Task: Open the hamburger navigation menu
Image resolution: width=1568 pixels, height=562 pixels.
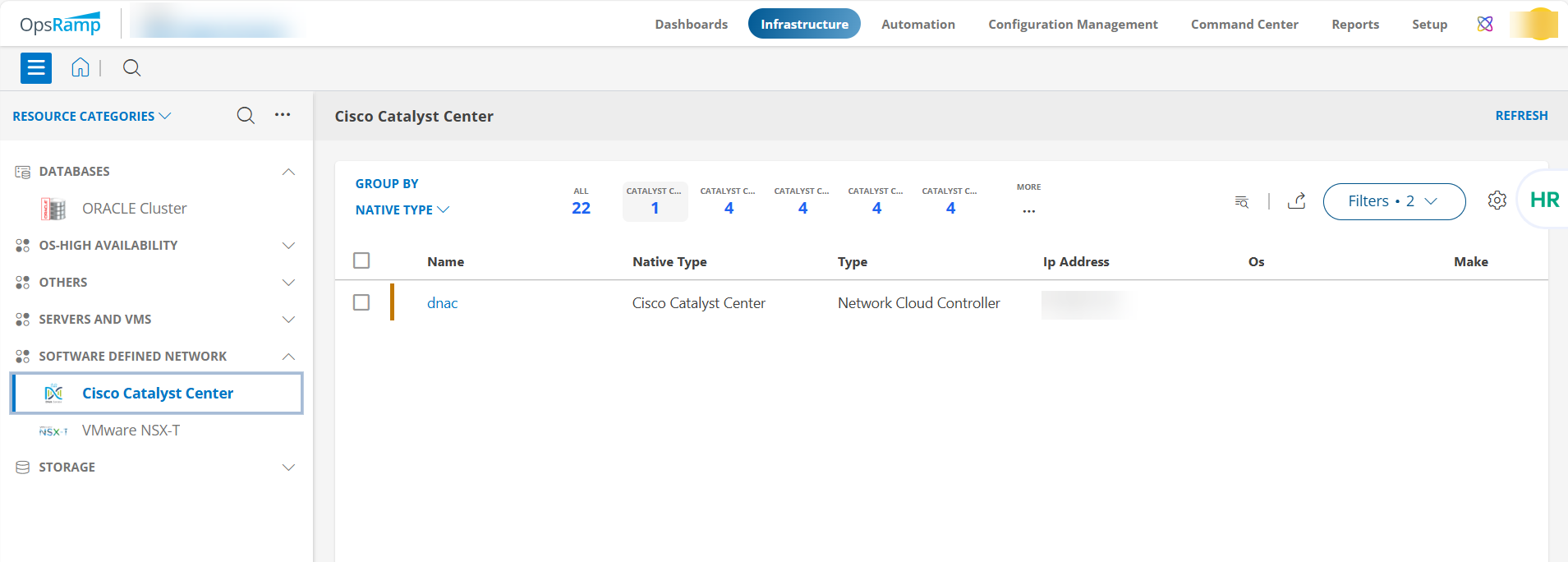Action: click(x=36, y=68)
